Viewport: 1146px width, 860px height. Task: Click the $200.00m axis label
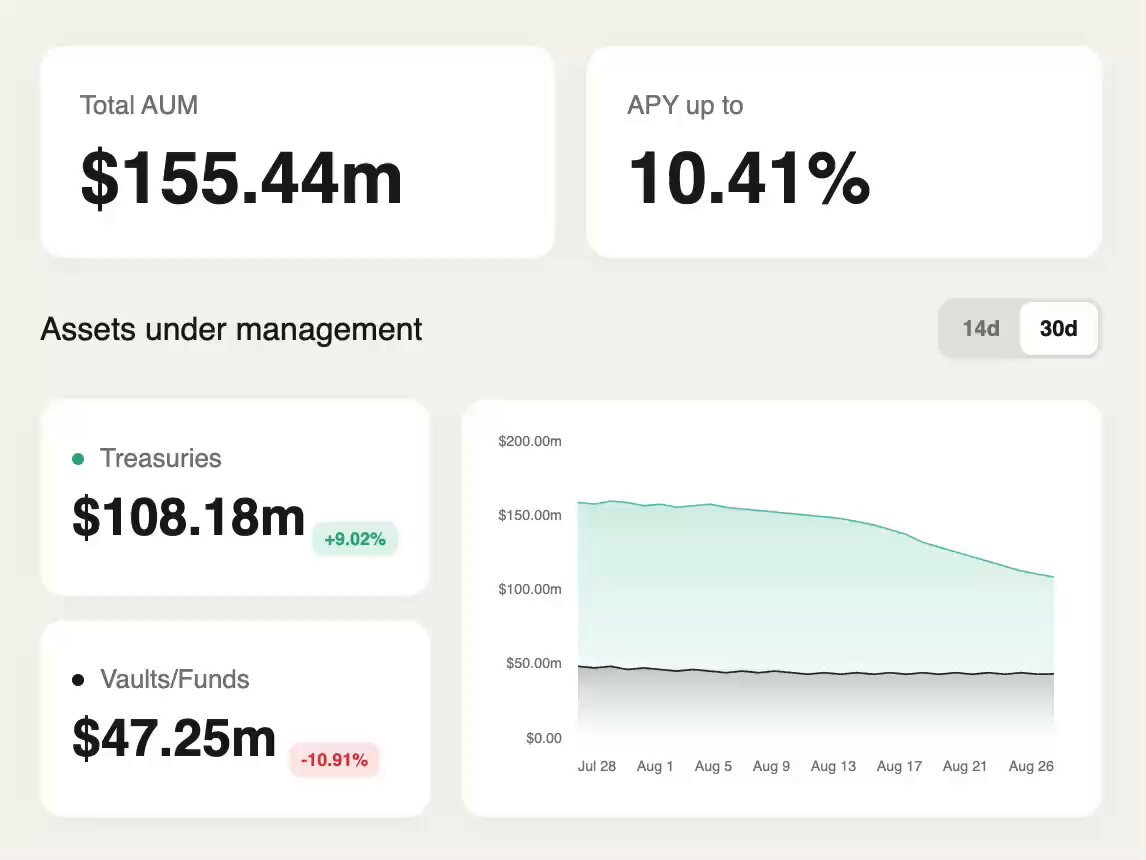point(530,441)
